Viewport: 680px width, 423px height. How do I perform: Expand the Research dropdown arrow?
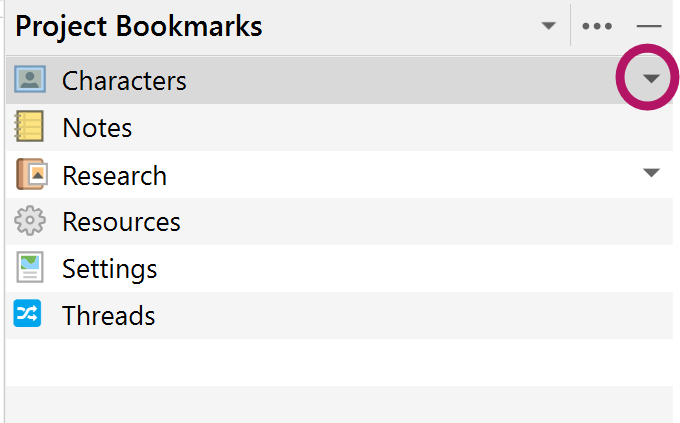pyautogui.click(x=651, y=174)
